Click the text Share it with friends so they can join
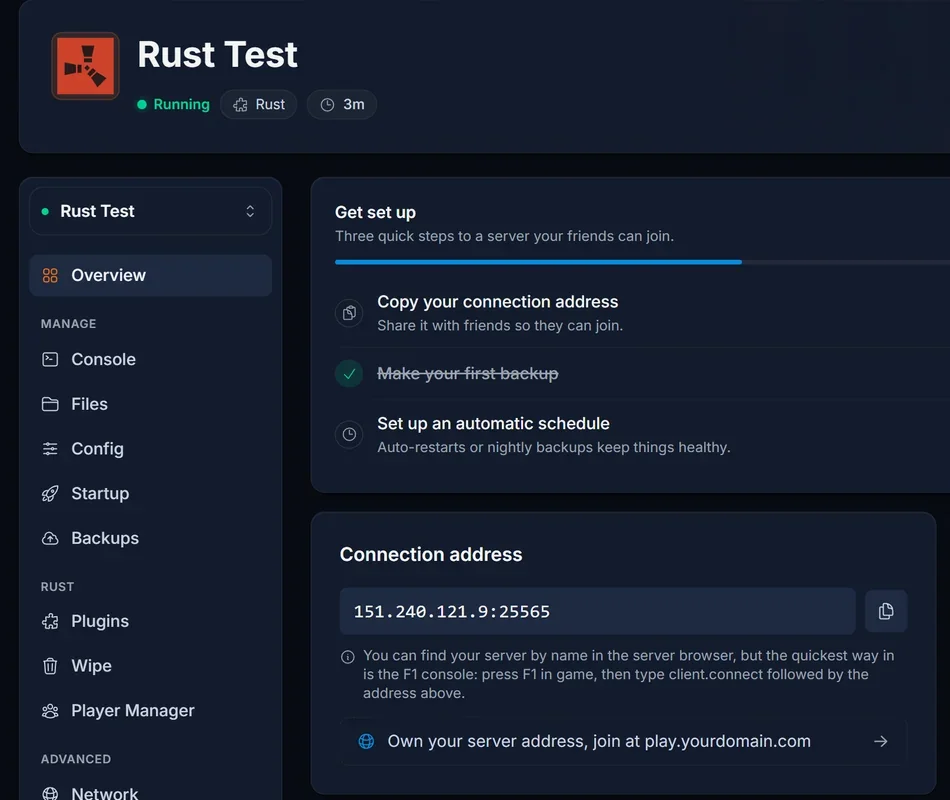950x800 pixels. pos(500,325)
